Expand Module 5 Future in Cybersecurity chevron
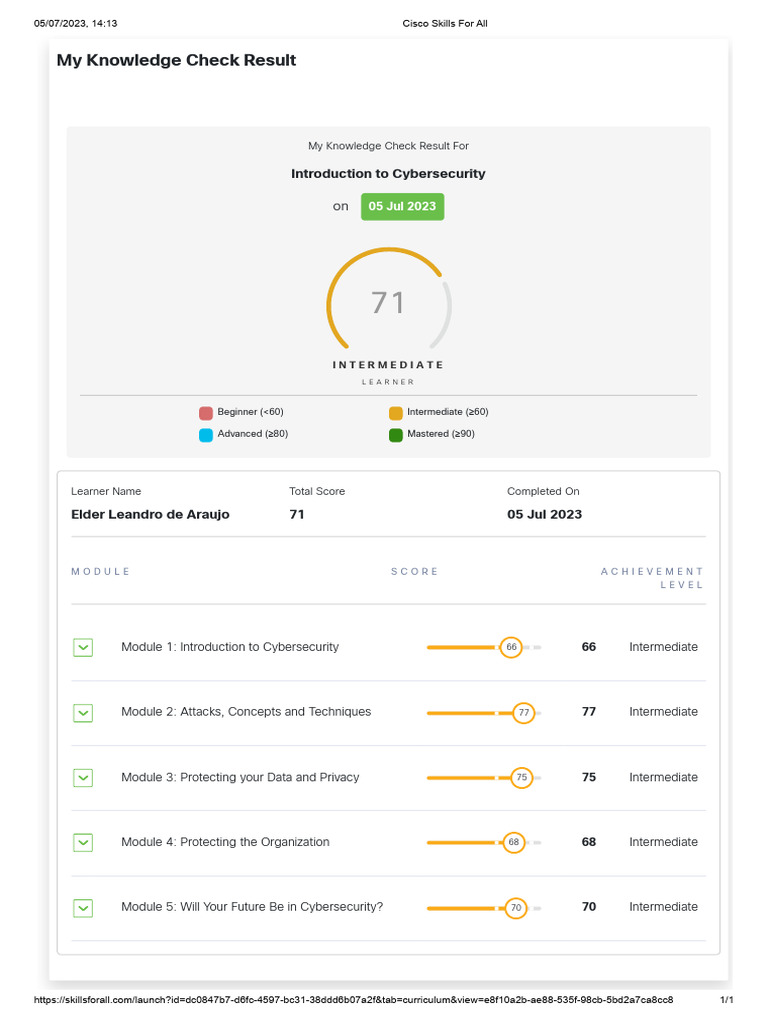768x1024 pixels. point(83,908)
